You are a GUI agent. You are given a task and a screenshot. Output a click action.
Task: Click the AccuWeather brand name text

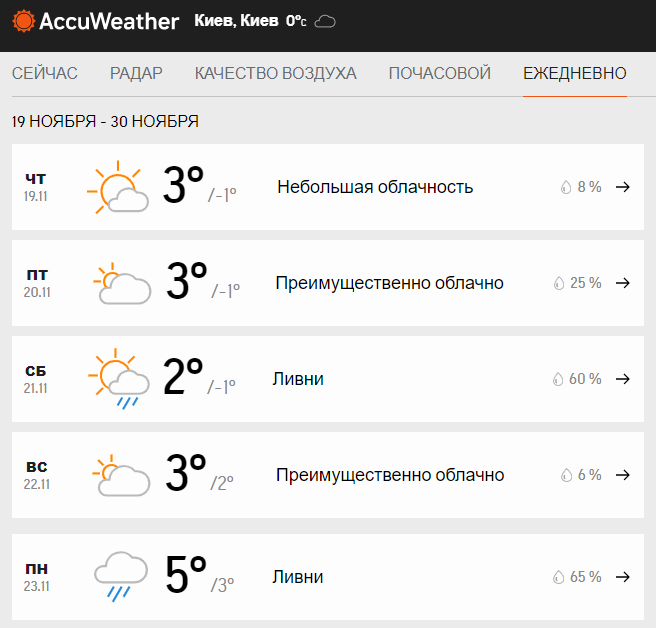pyautogui.click(x=109, y=21)
